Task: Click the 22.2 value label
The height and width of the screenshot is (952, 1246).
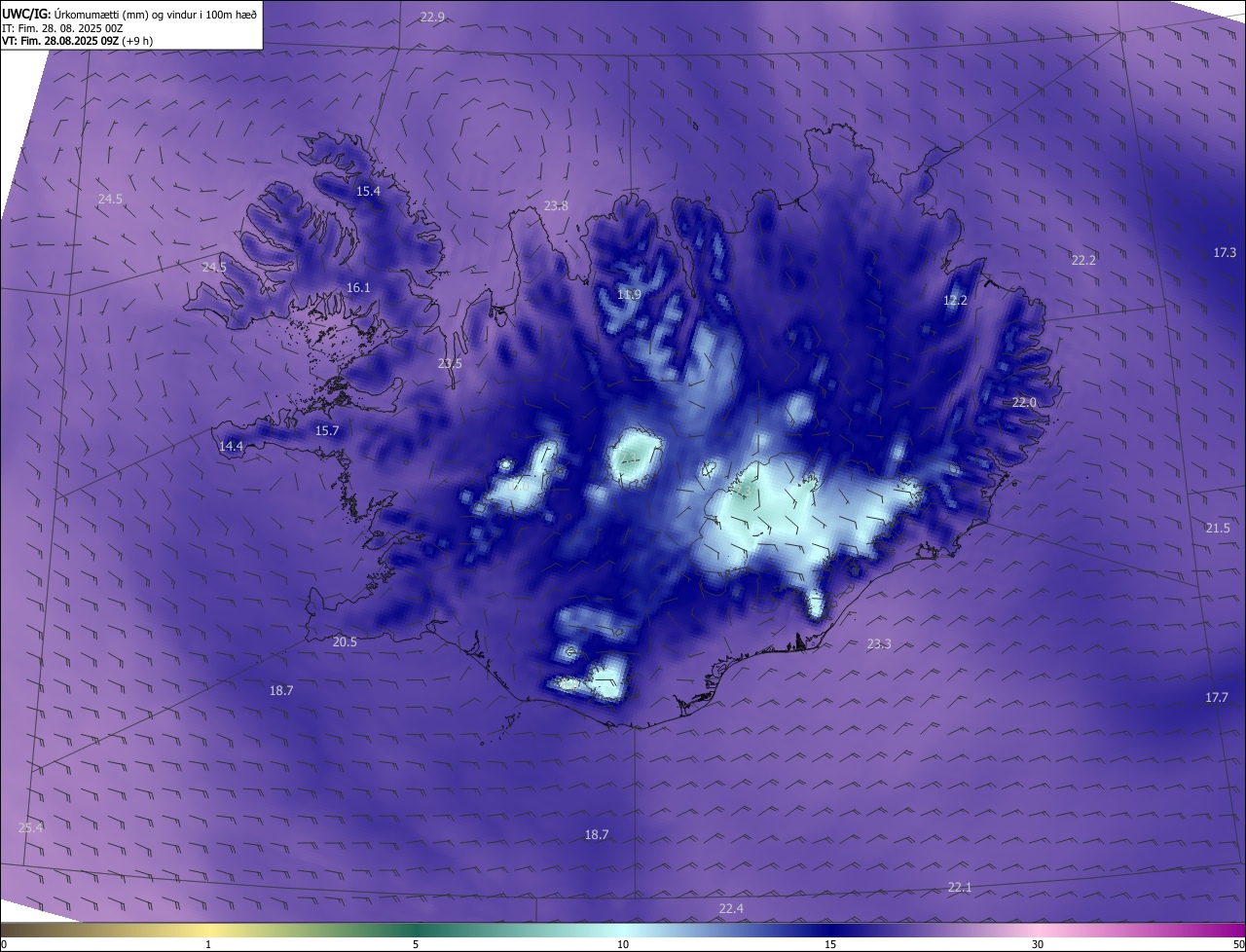Action: click(1083, 260)
